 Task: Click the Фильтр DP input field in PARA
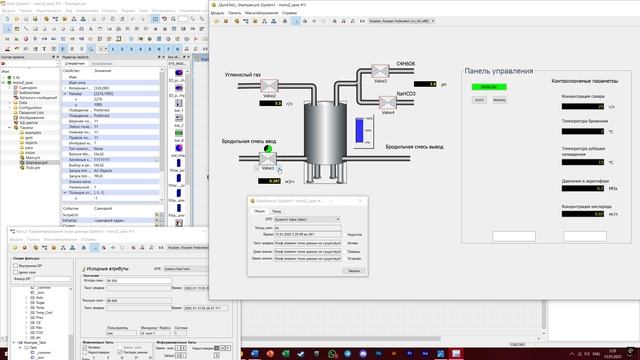tap(52, 278)
